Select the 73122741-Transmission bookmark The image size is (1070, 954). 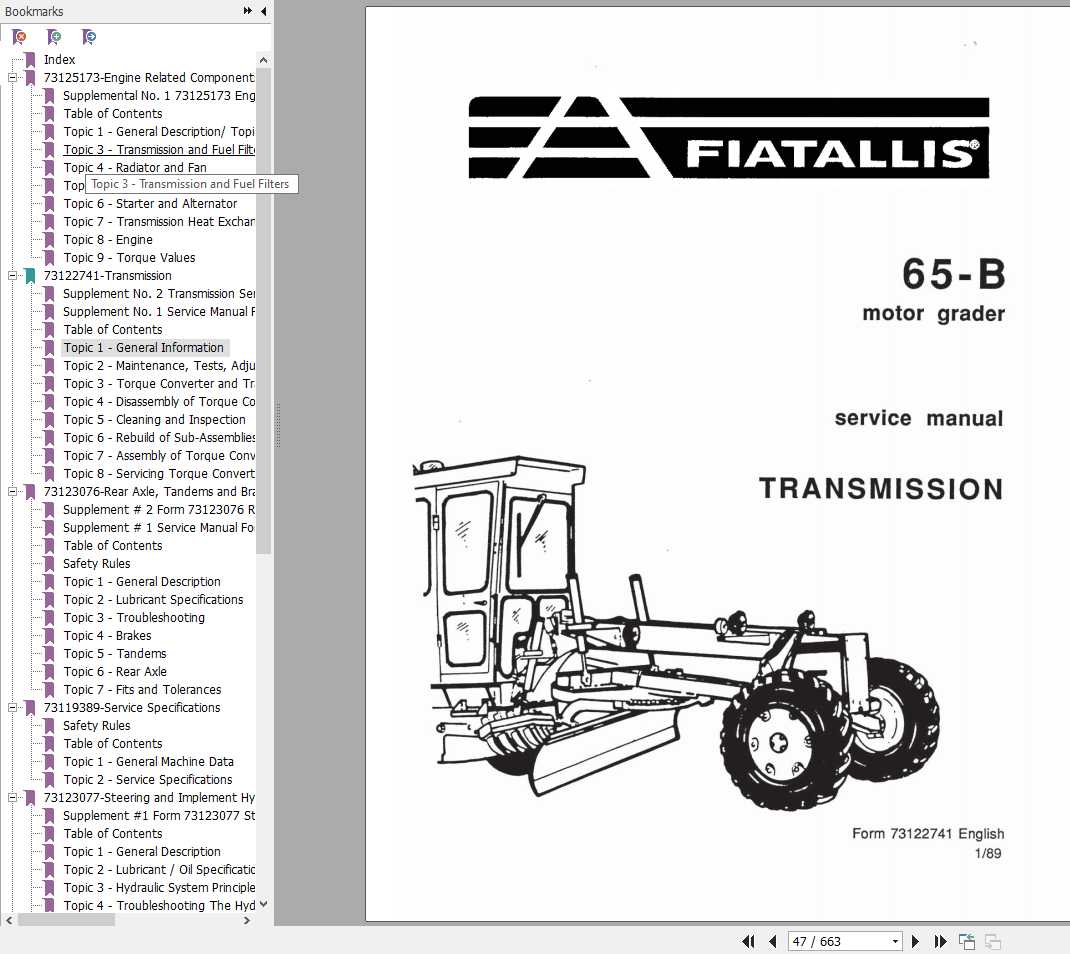click(x=108, y=276)
